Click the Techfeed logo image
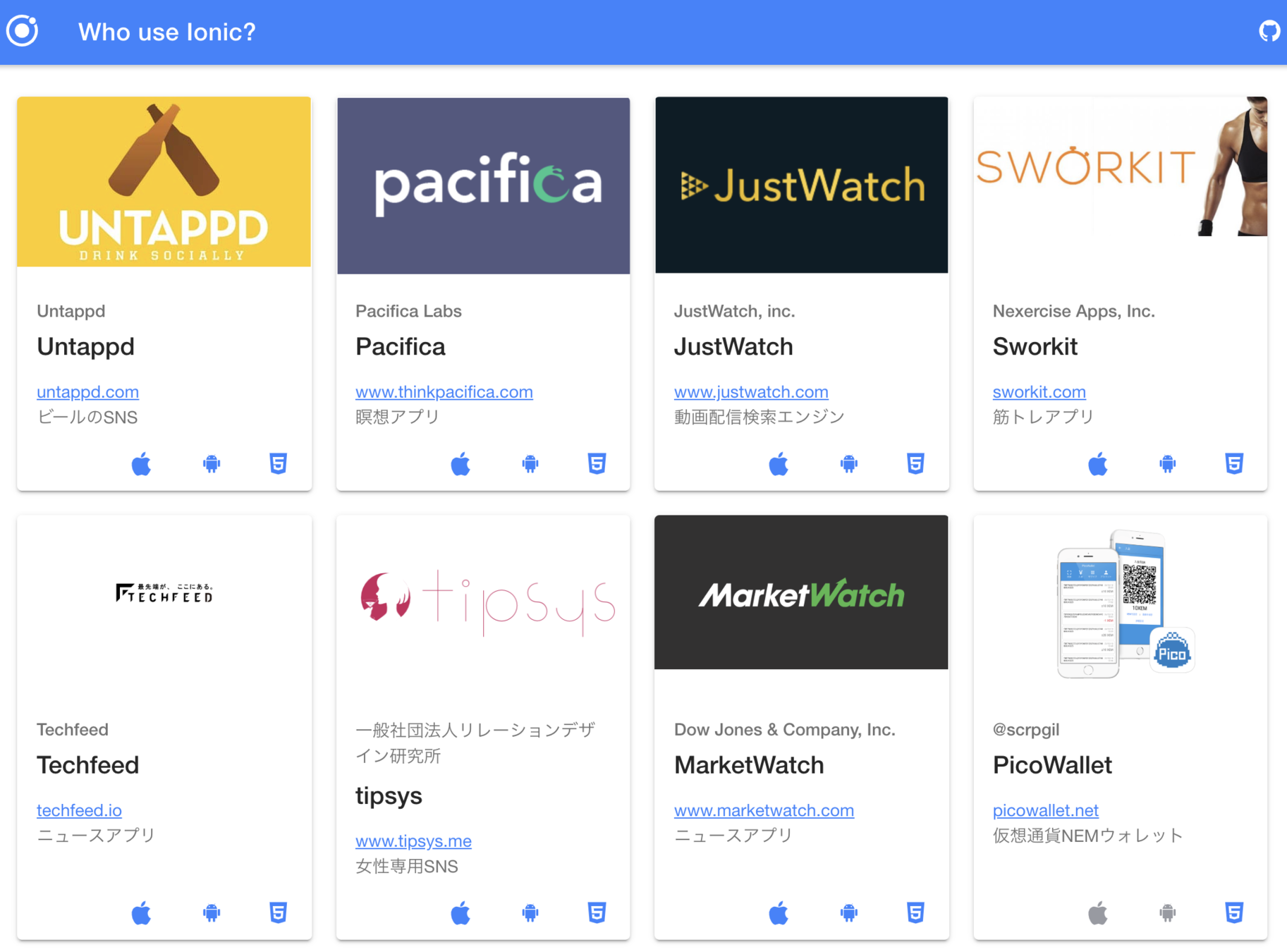This screenshot has height=952, width=1287. click(164, 592)
